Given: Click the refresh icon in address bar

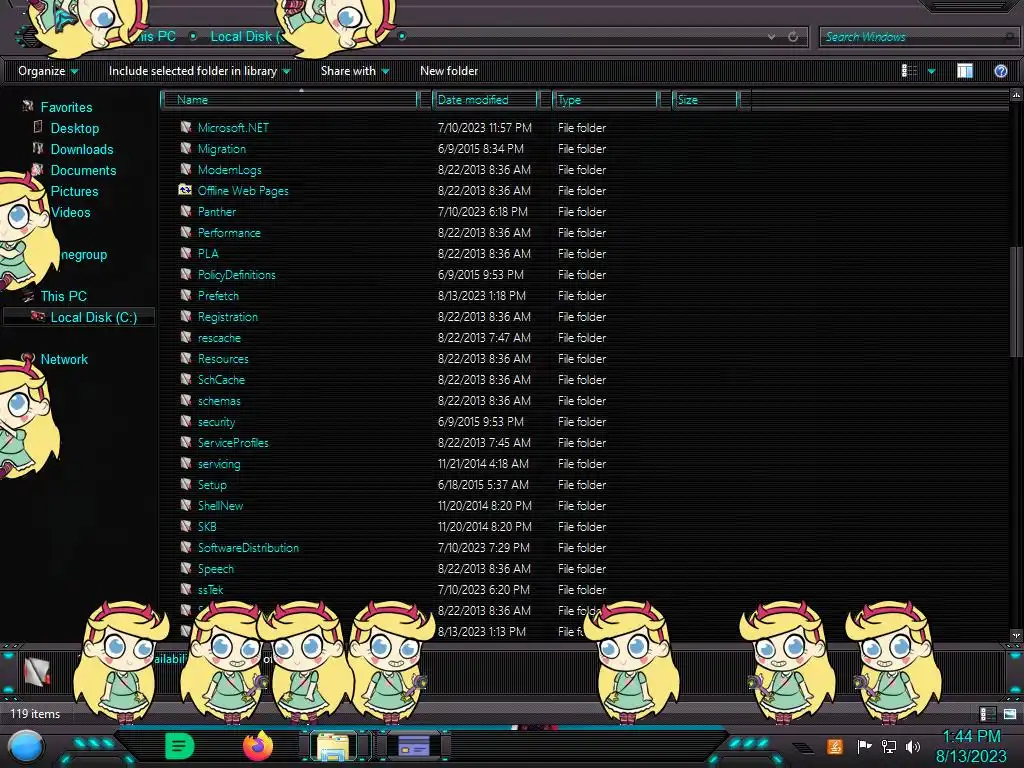Looking at the screenshot, I should pos(793,37).
